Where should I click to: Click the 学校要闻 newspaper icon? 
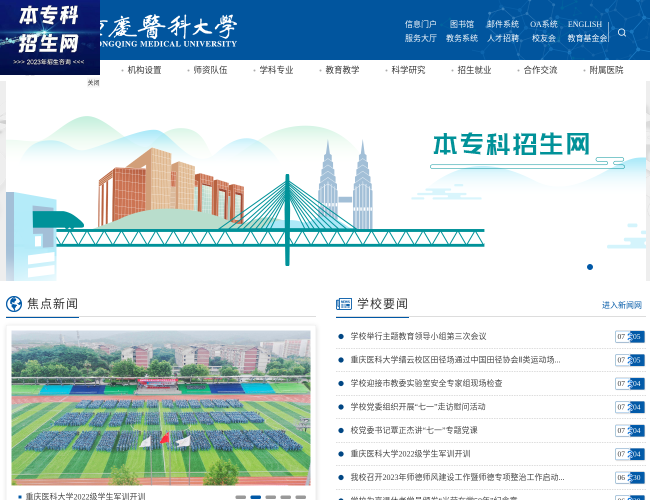point(344,304)
